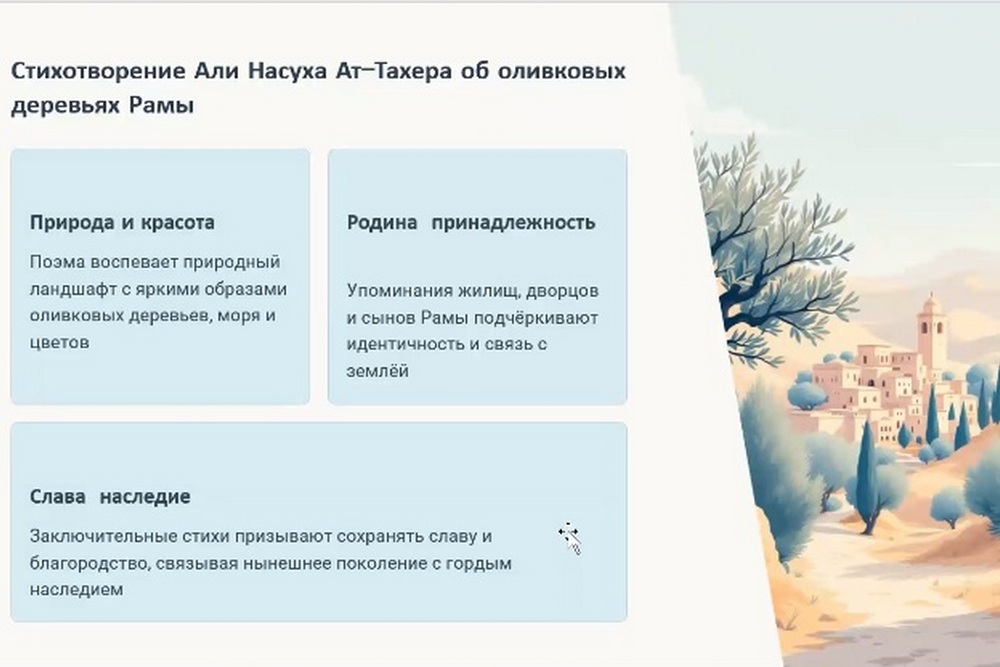Click the word "цветов" in the first card
Screen dimensions: 1000x667
click(x=60, y=342)
